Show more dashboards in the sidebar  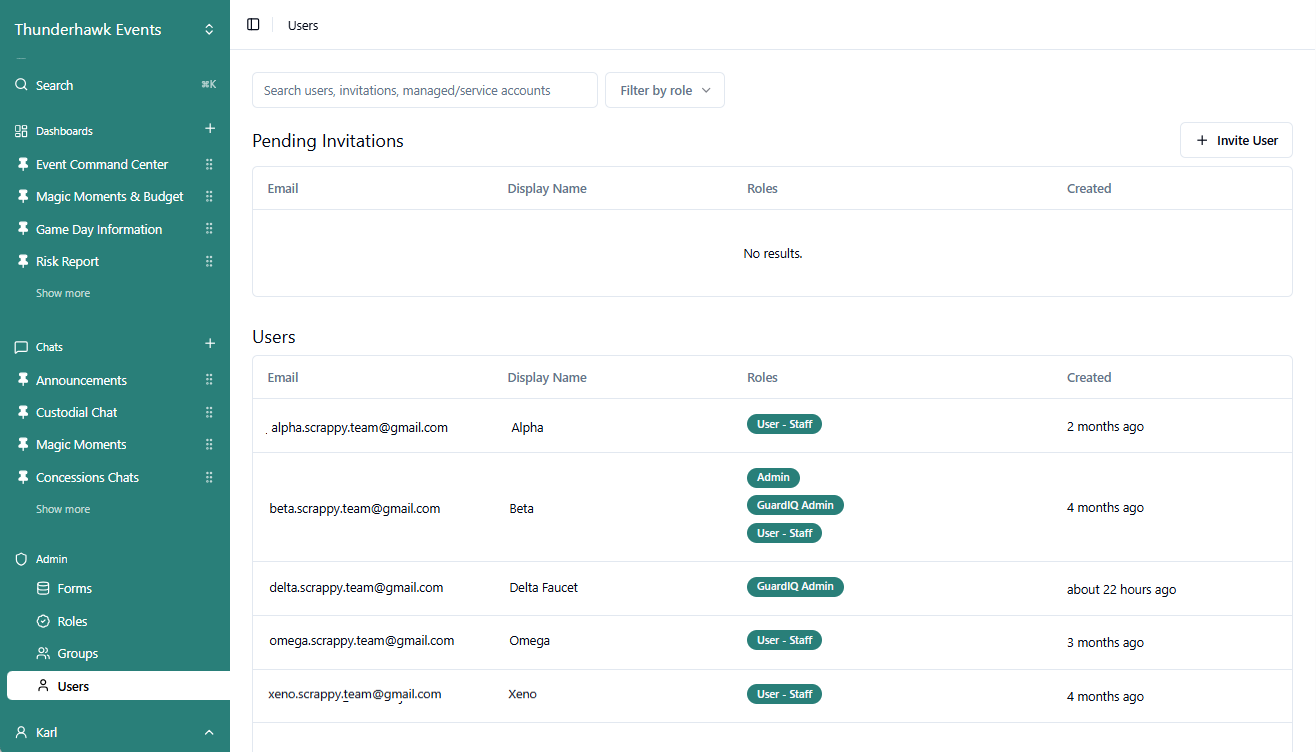pyautogui.click(x=63, y=294)
